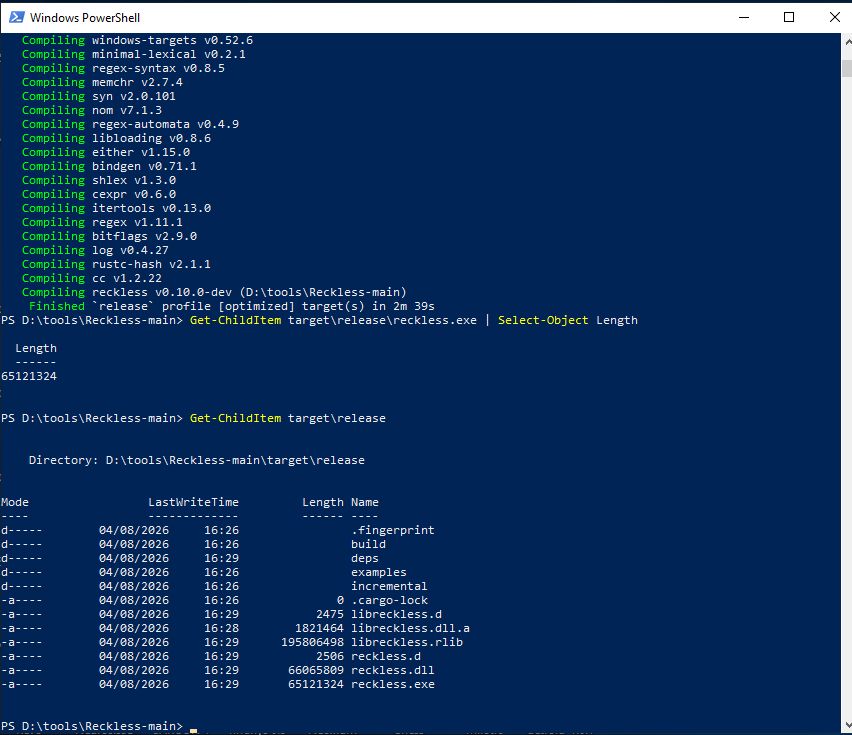Click the 'reckless.dll' file name
852x735 pixels.
point(393,670)
